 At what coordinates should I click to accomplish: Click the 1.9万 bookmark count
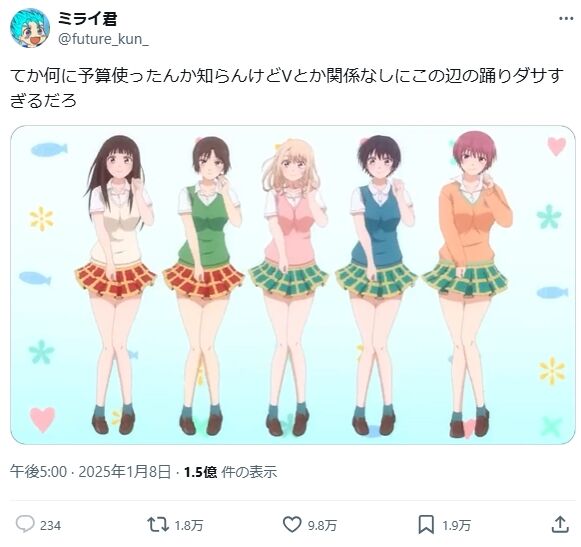456,526
